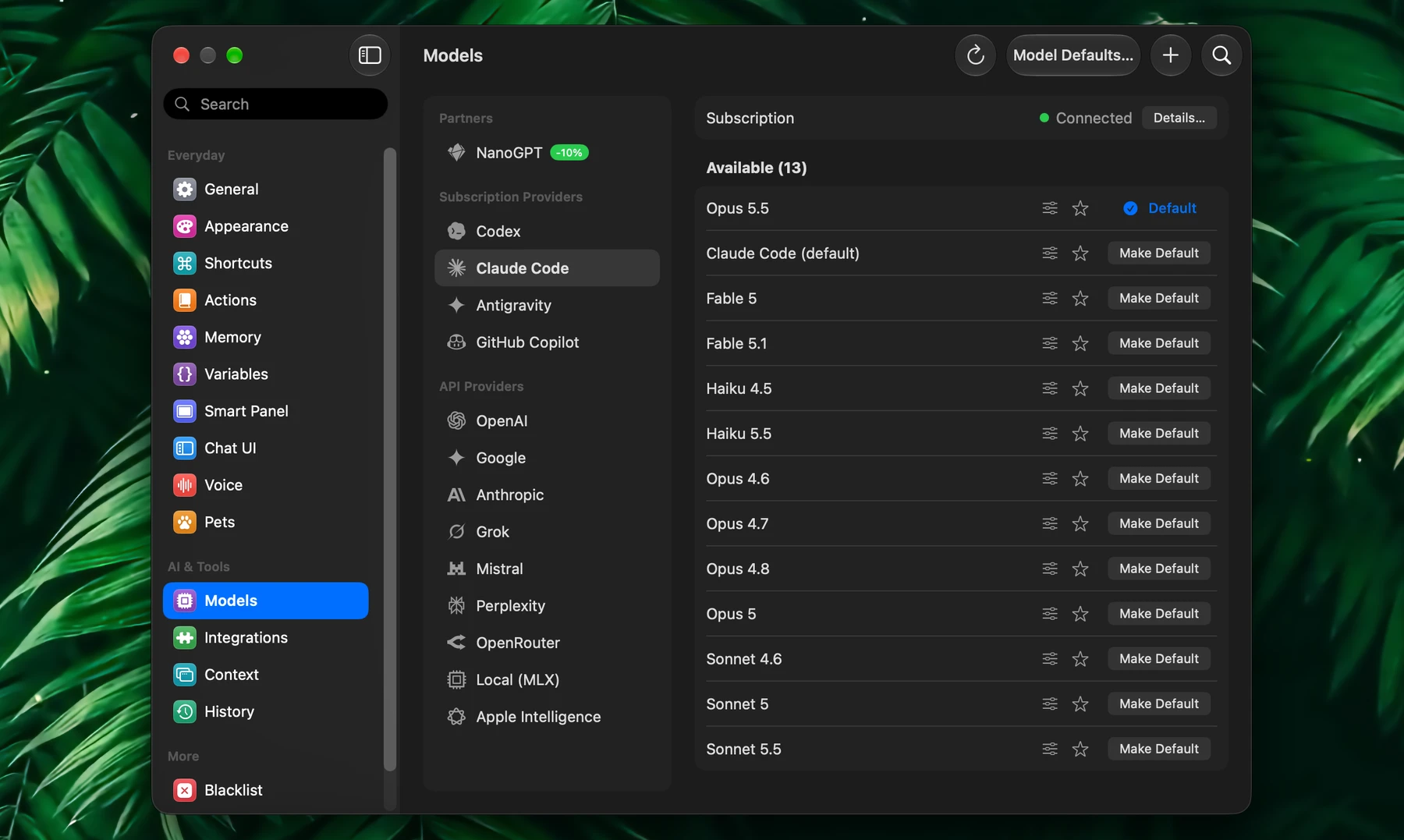This screenshot has height=840, width=1404.
Task: Star the Haiku 5.5 model
Action: click(1080, 434)
